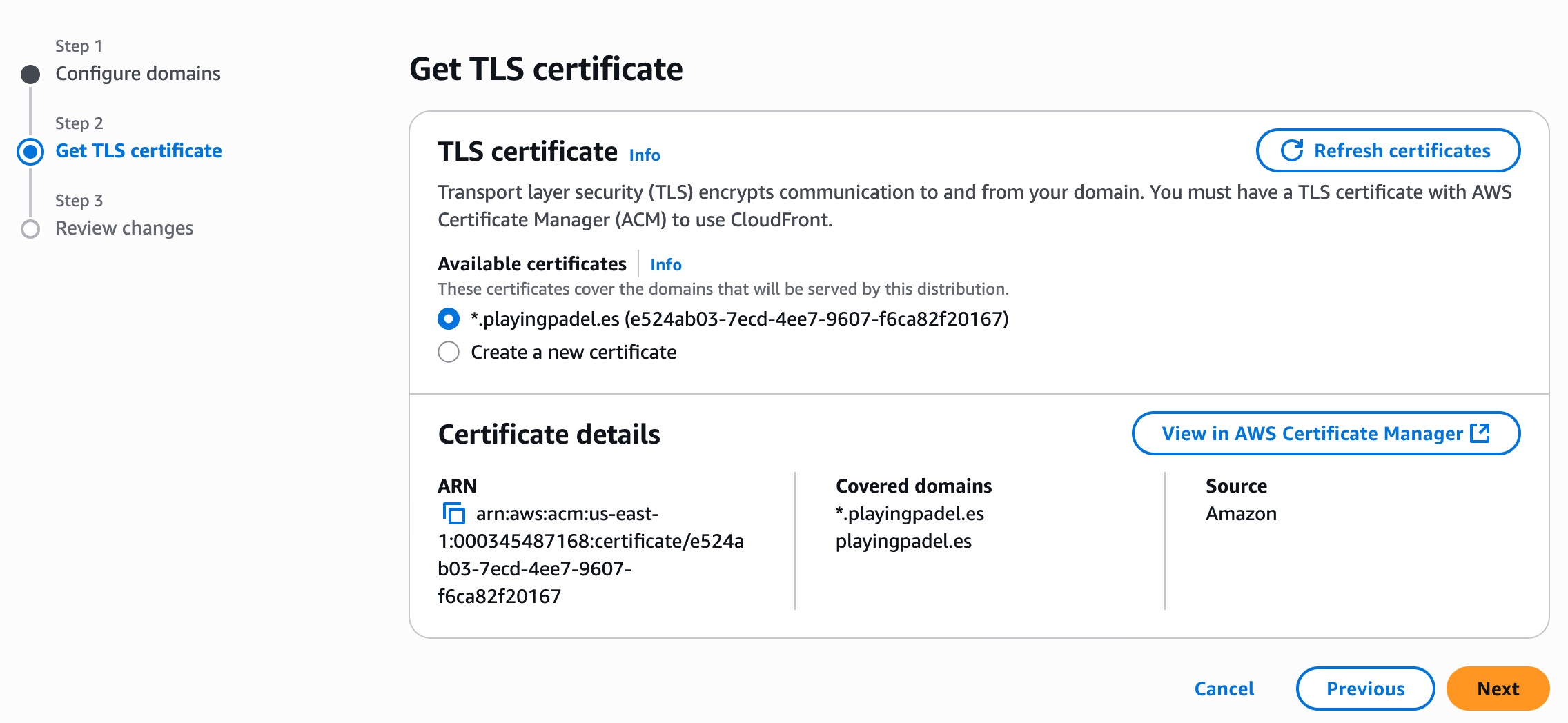Viewport: 1568px width, 723px height.
Task: Choose the Create a new certificate radio button
Action: [x=449, y=352]
